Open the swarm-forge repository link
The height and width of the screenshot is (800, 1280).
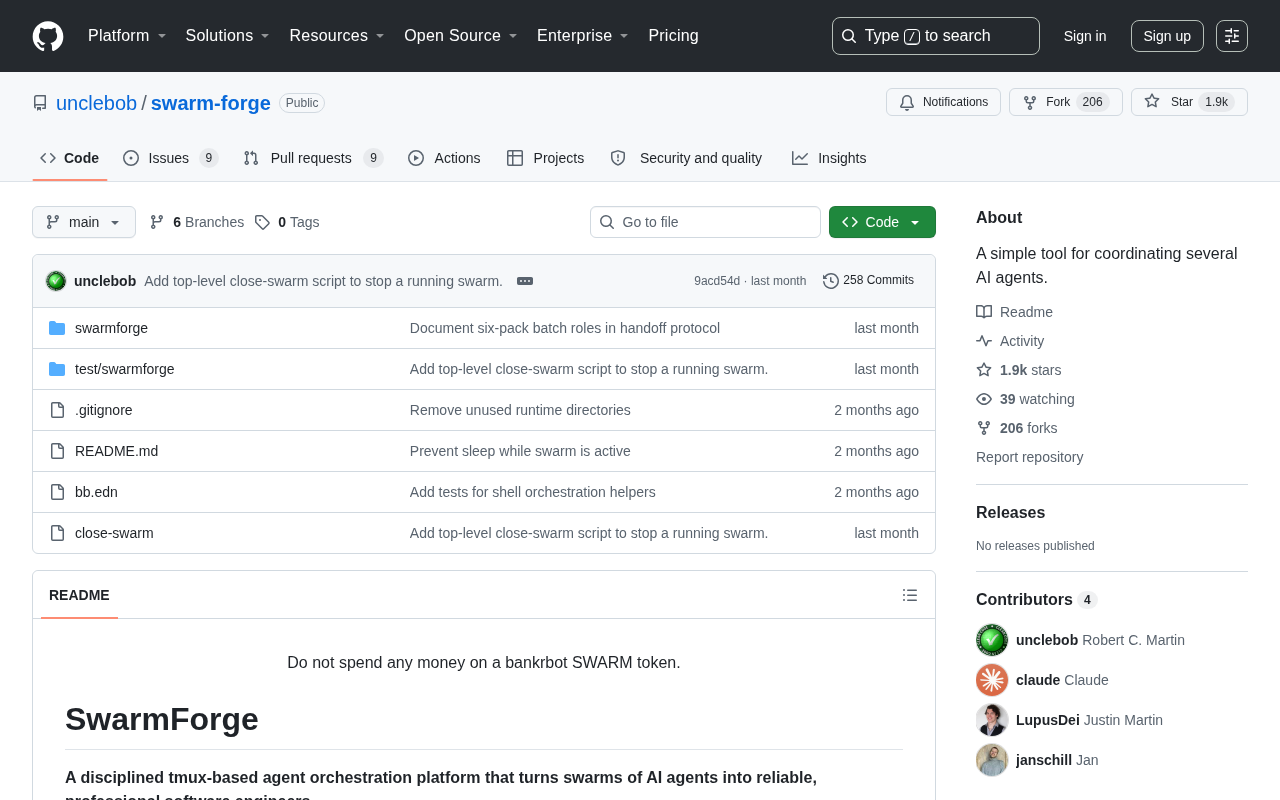coord(211,103)
